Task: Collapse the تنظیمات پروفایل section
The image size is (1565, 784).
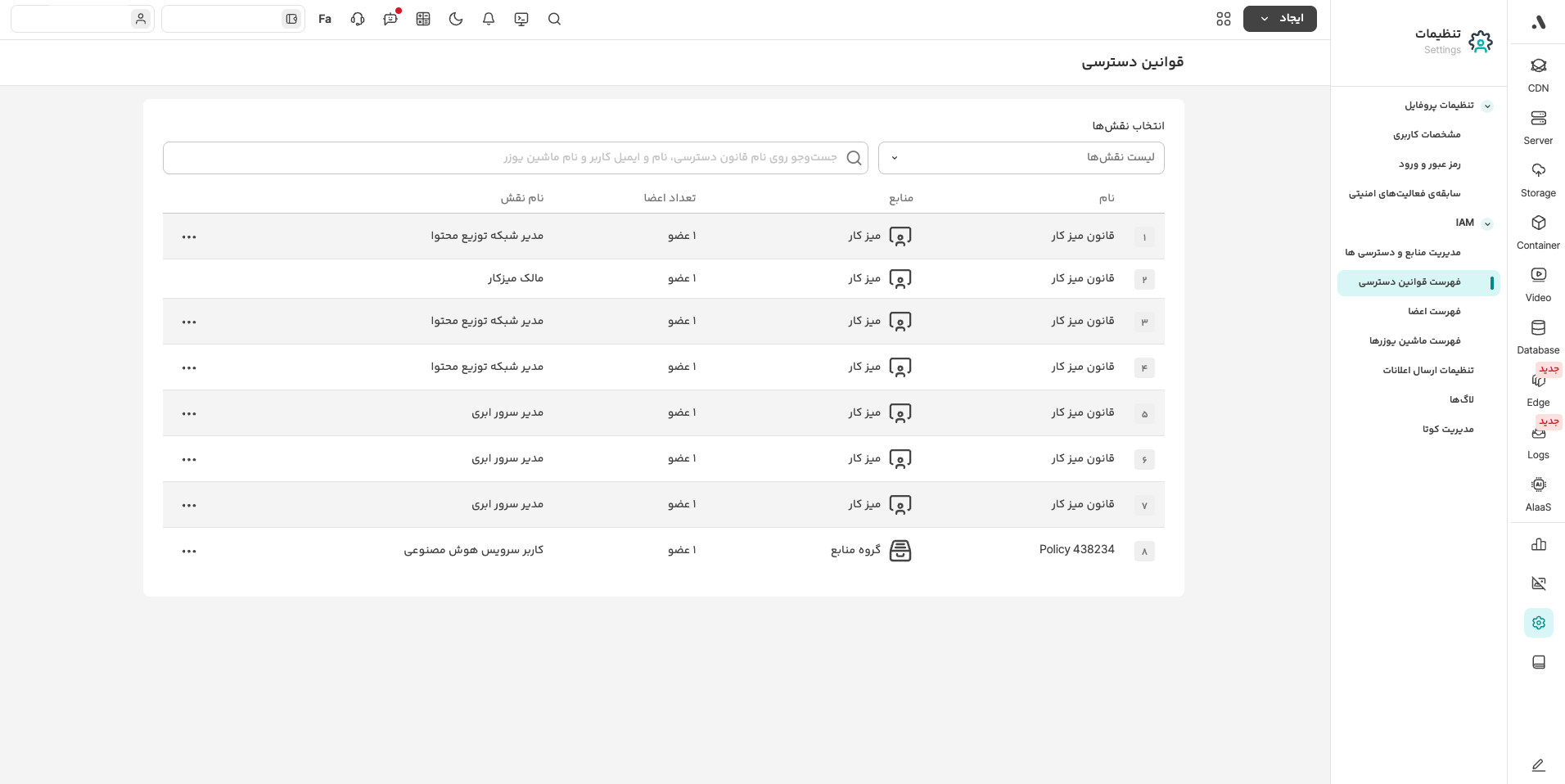Action: click(1487, 106)
